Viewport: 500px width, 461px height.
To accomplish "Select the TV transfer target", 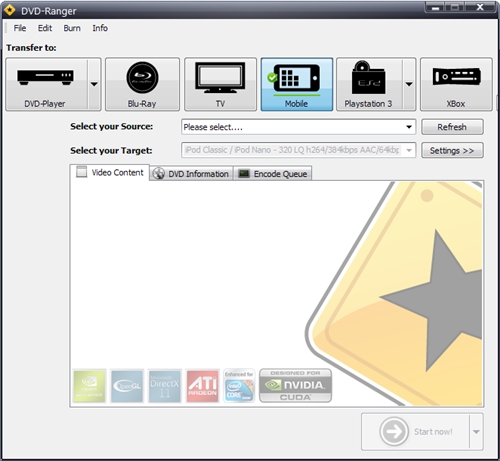I will (x=220, y=84).
